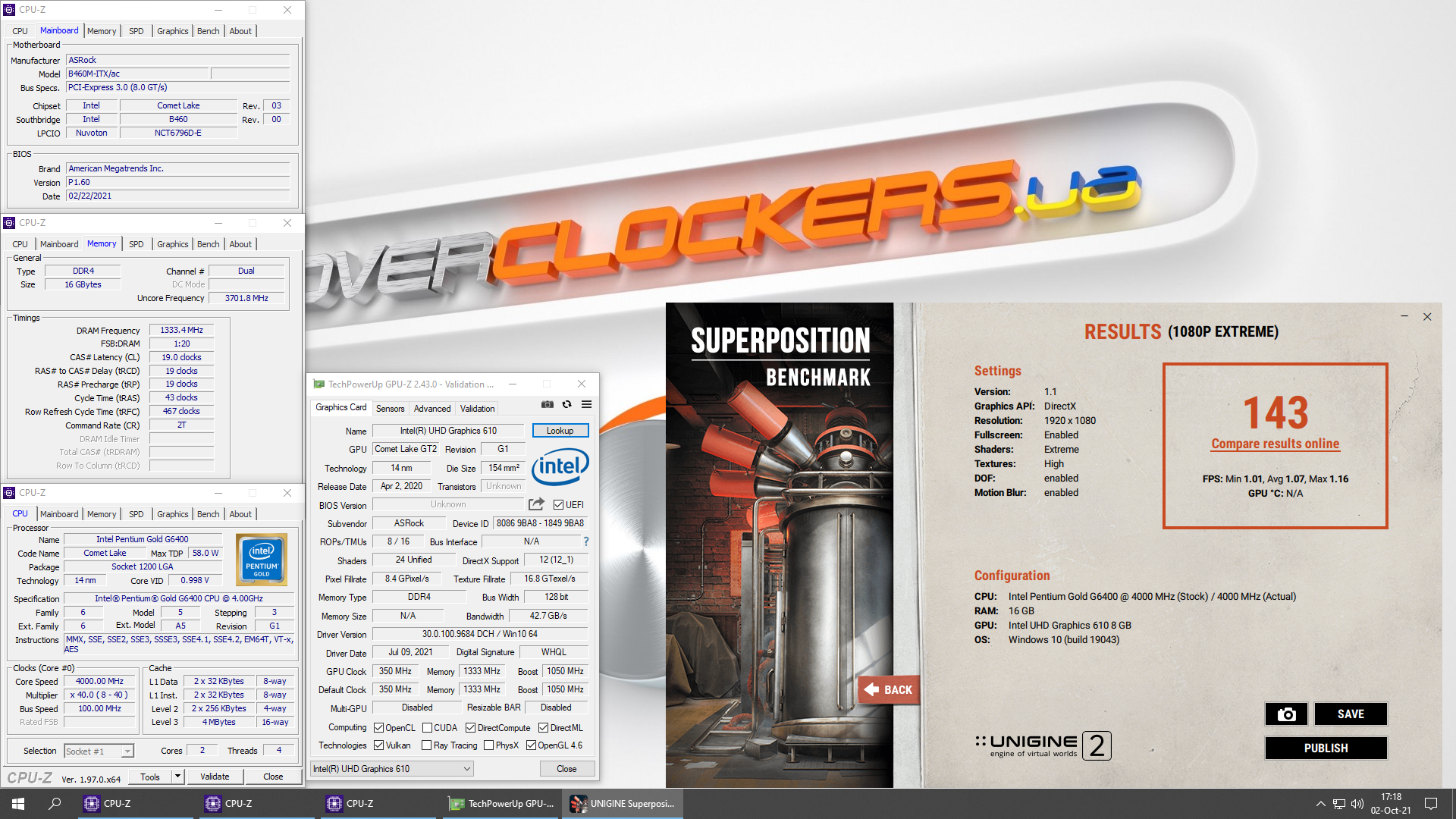
Task: Switch to GPU-Z Sensors tab
Action: (390, 408)
